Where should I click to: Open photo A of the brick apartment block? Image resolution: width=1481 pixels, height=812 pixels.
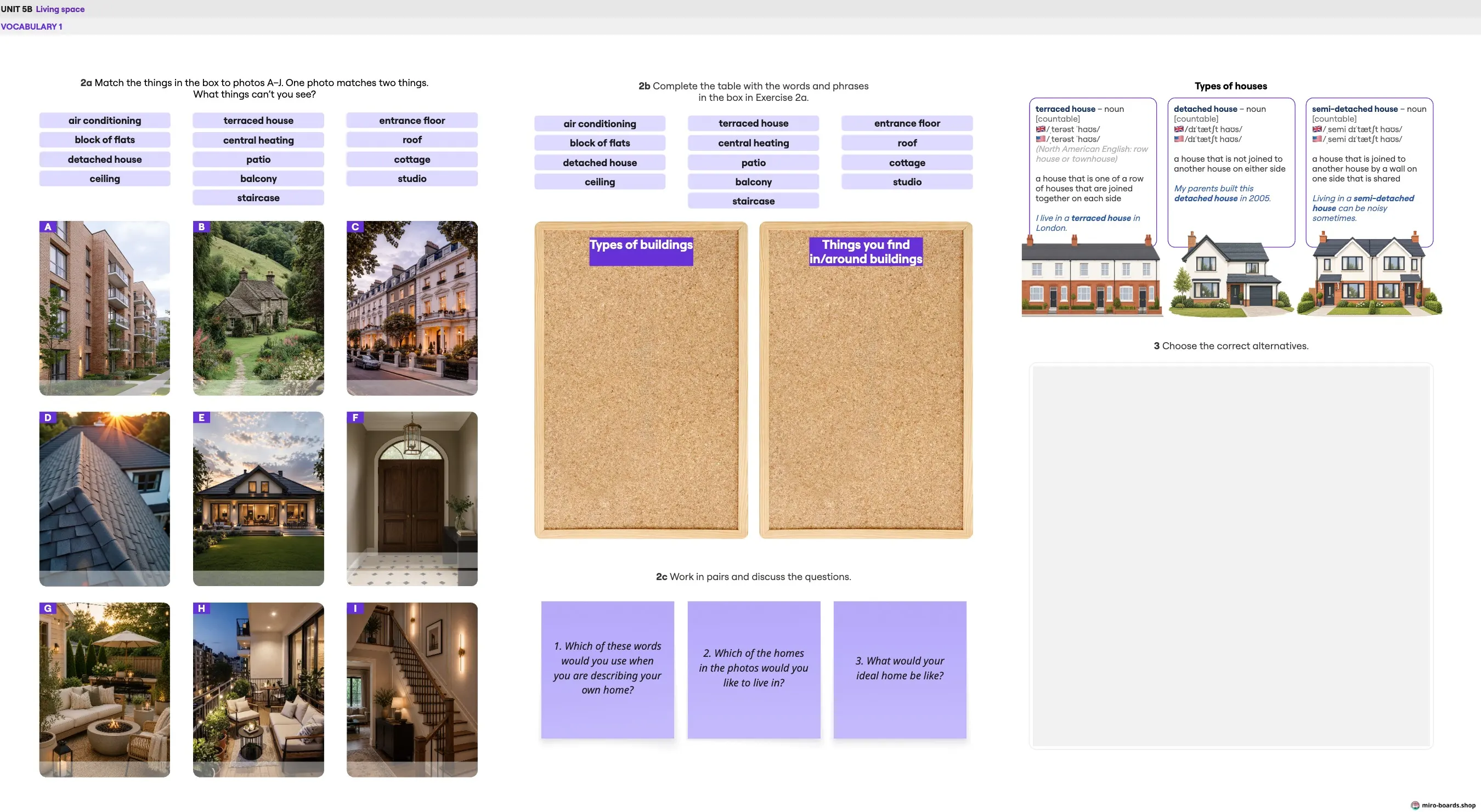coord(105,308)
